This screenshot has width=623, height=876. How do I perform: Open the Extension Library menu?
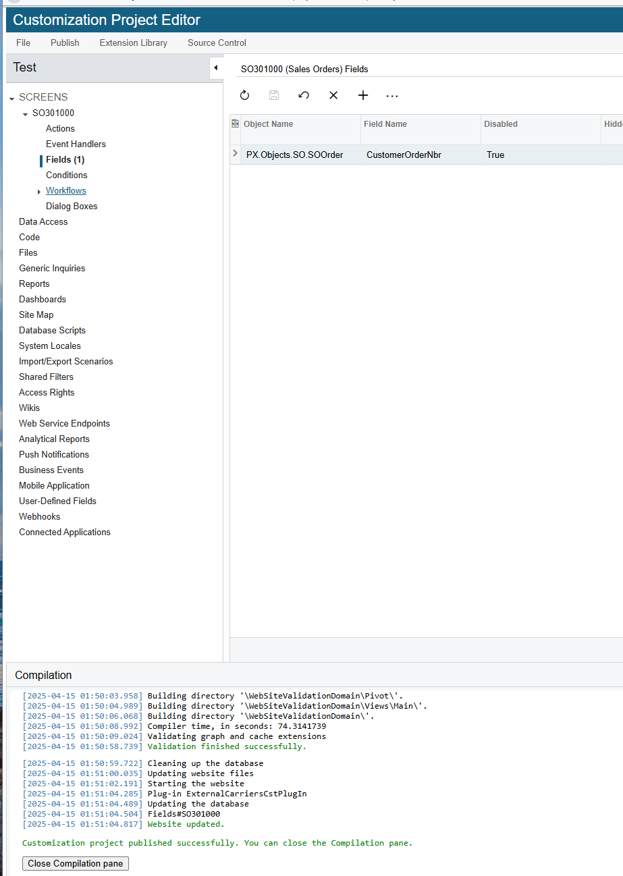[x=134, y=43]
